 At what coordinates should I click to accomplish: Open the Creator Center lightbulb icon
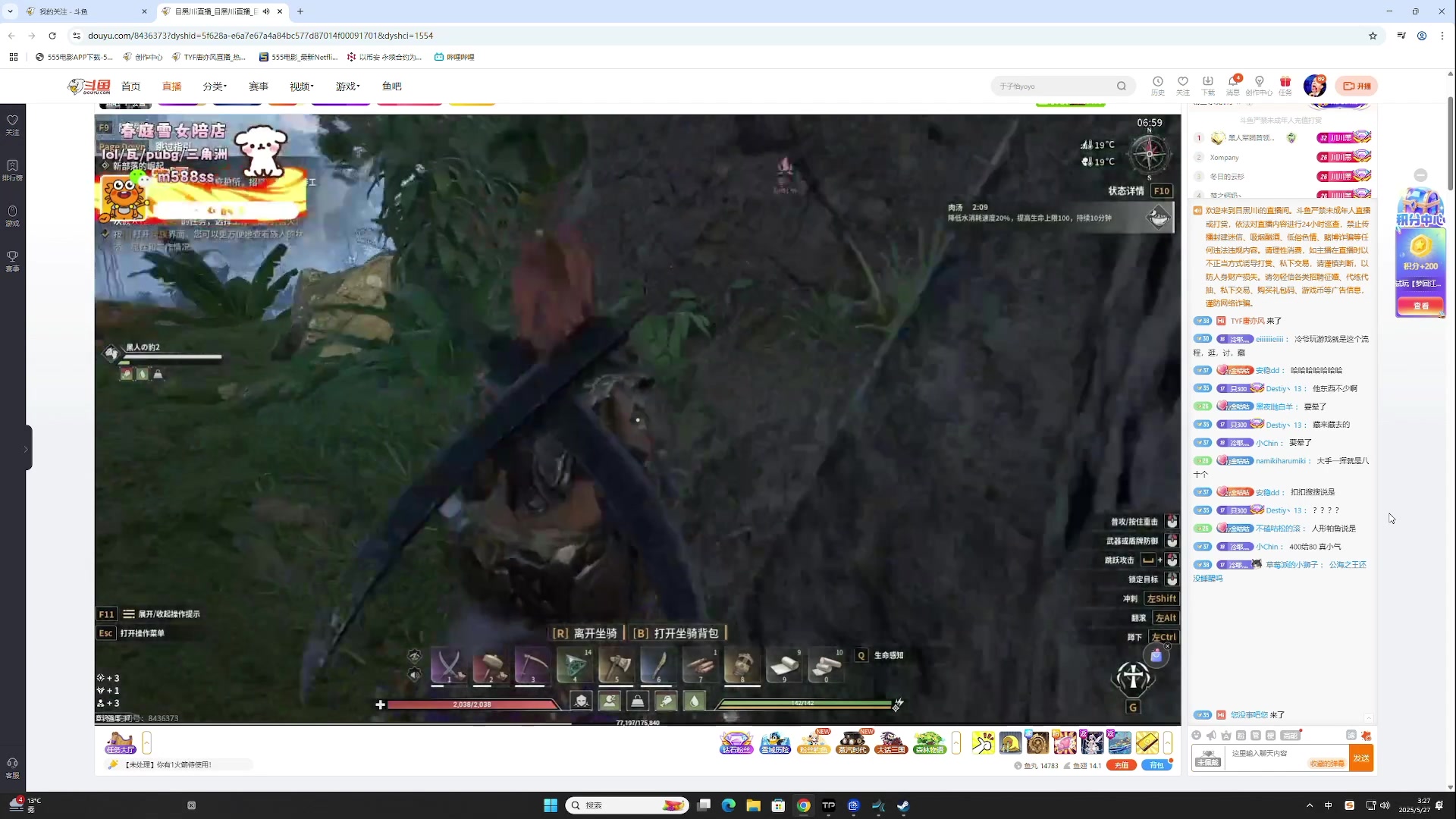[x=1259, y=85]
